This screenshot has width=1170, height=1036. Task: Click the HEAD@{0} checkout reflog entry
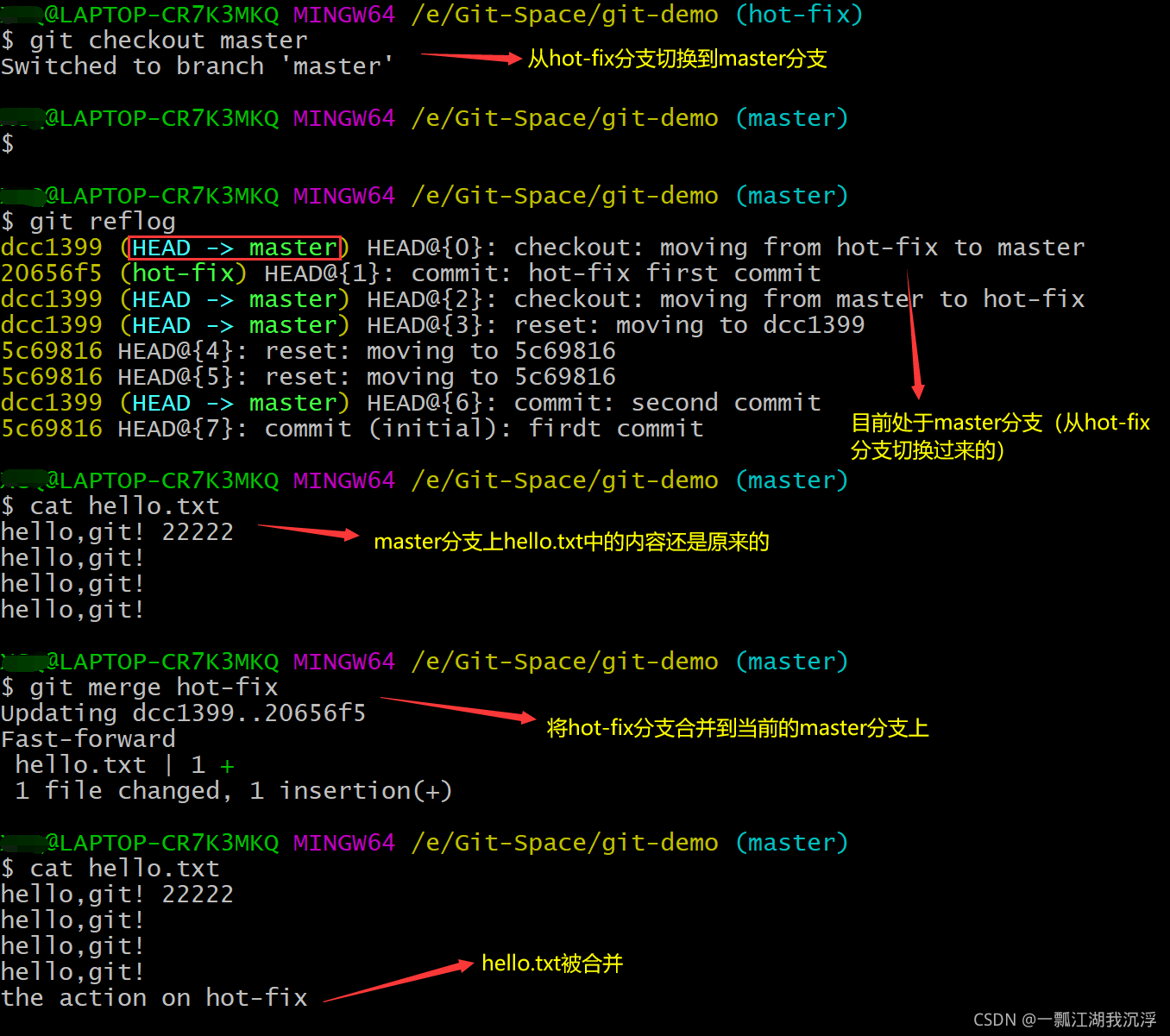543,248
